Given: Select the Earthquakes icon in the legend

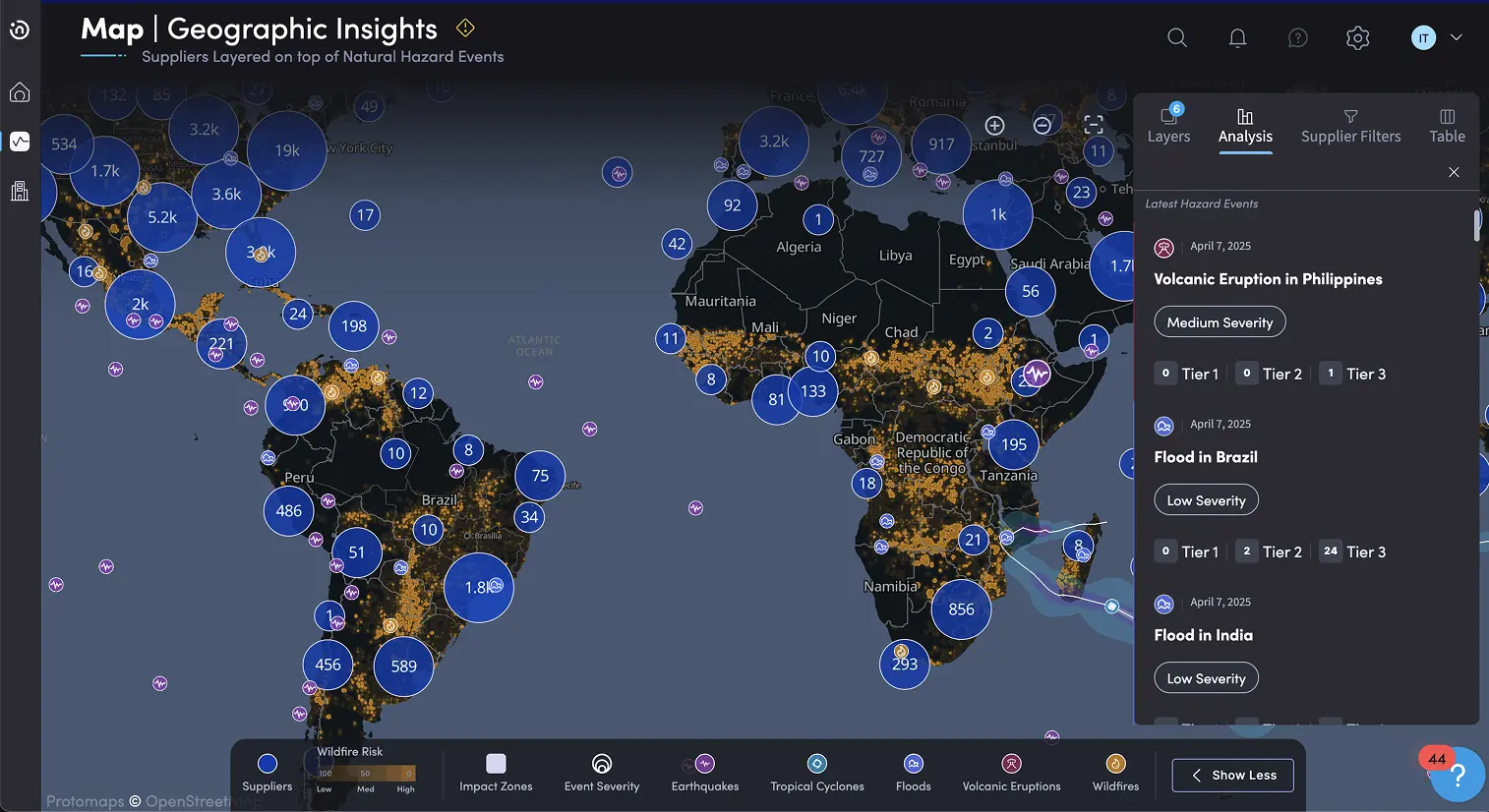Looking at the screenshot, I should tap(703, 764).
